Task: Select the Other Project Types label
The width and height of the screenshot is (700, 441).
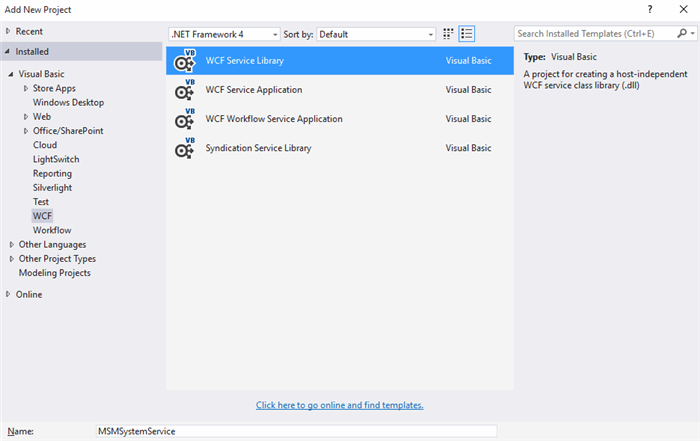Action: point(57,259)
